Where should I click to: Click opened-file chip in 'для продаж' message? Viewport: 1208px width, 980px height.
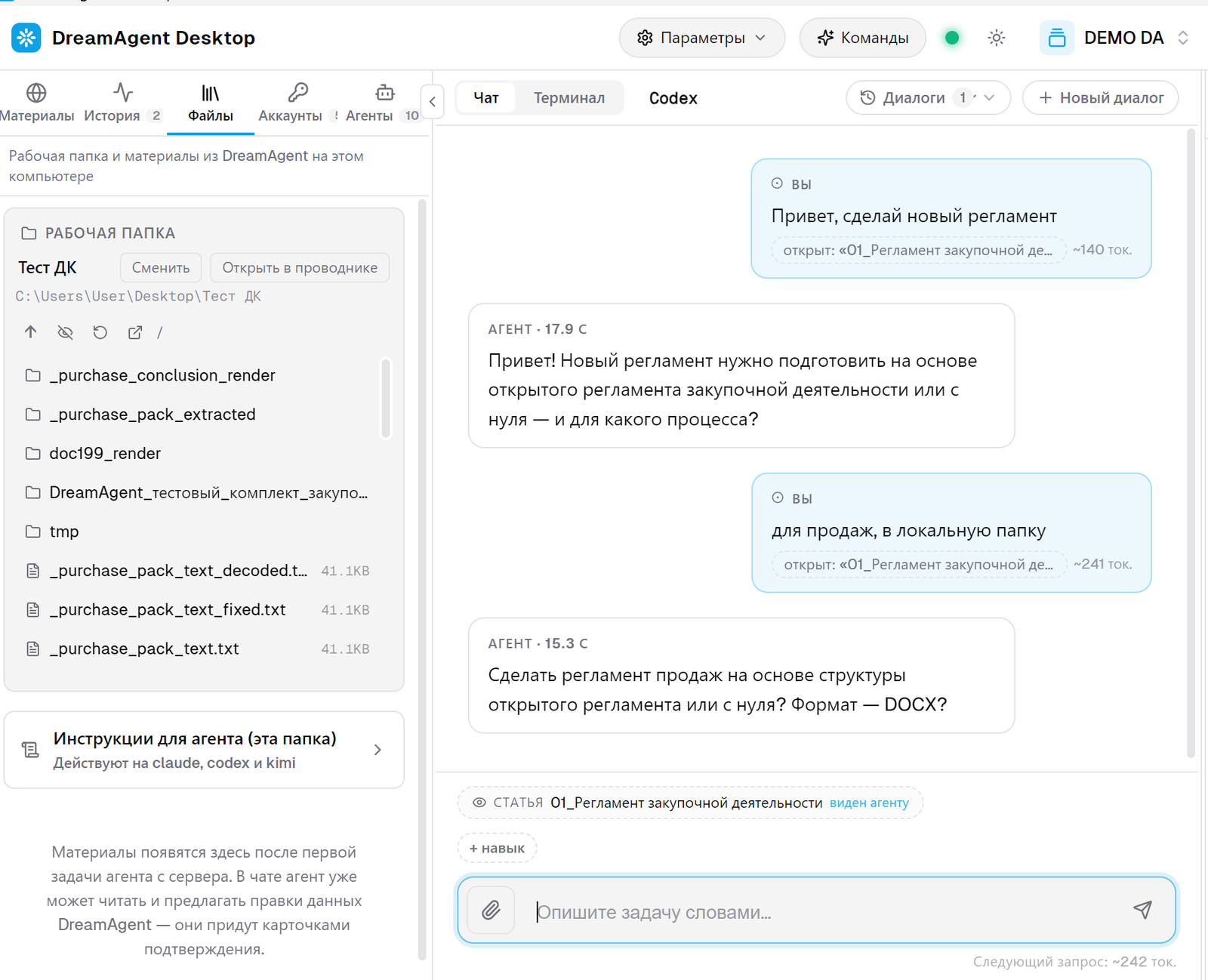click(919, 565)
